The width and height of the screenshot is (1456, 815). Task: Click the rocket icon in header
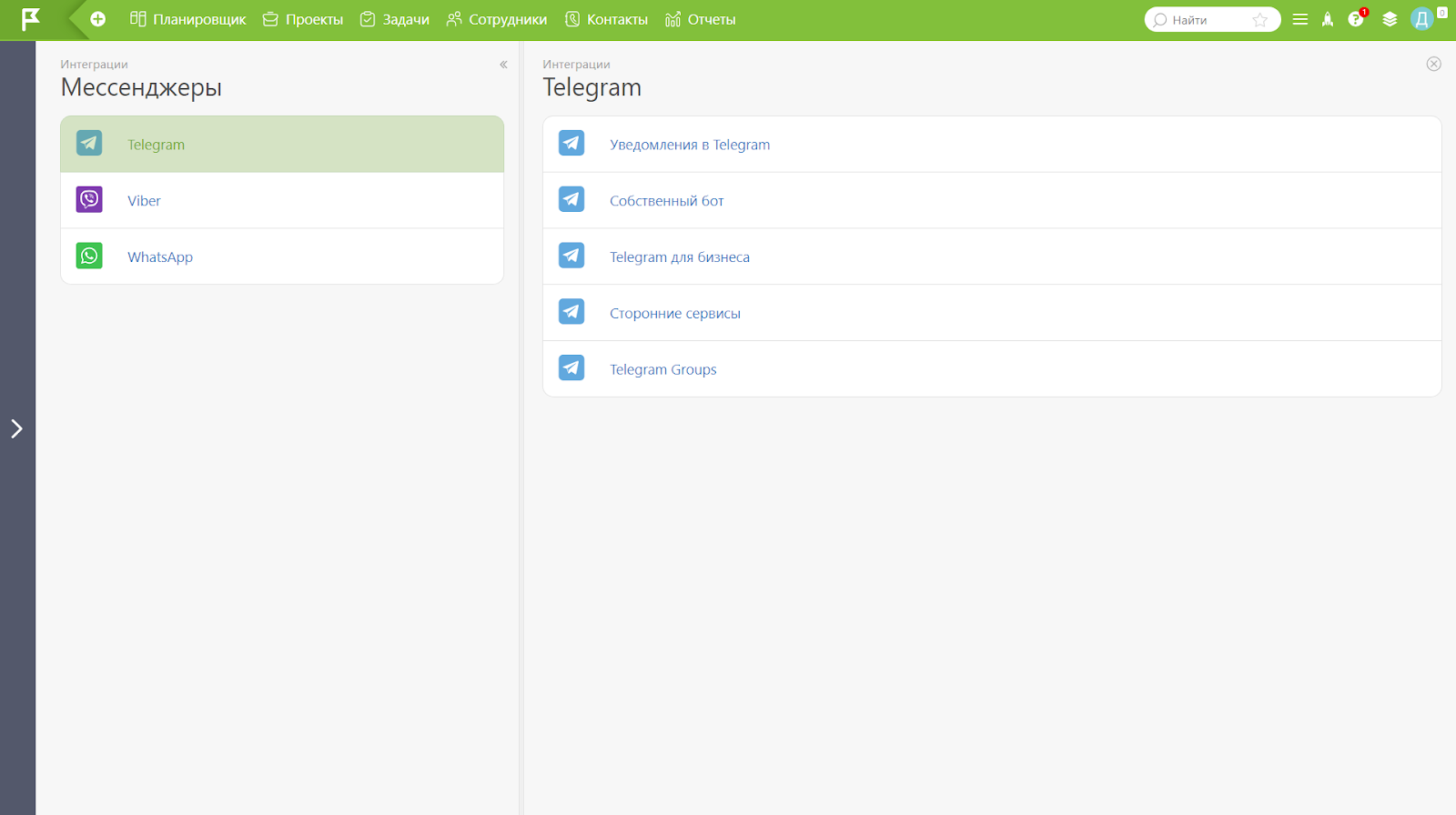tap(1328, 19)
